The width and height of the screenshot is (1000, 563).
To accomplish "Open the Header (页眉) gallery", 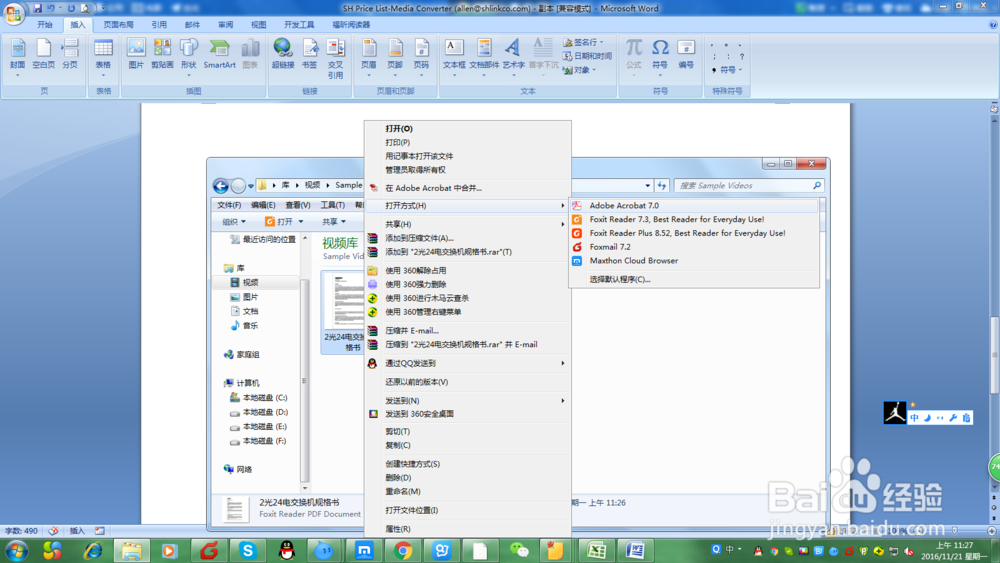I will (x=369, y=55).
